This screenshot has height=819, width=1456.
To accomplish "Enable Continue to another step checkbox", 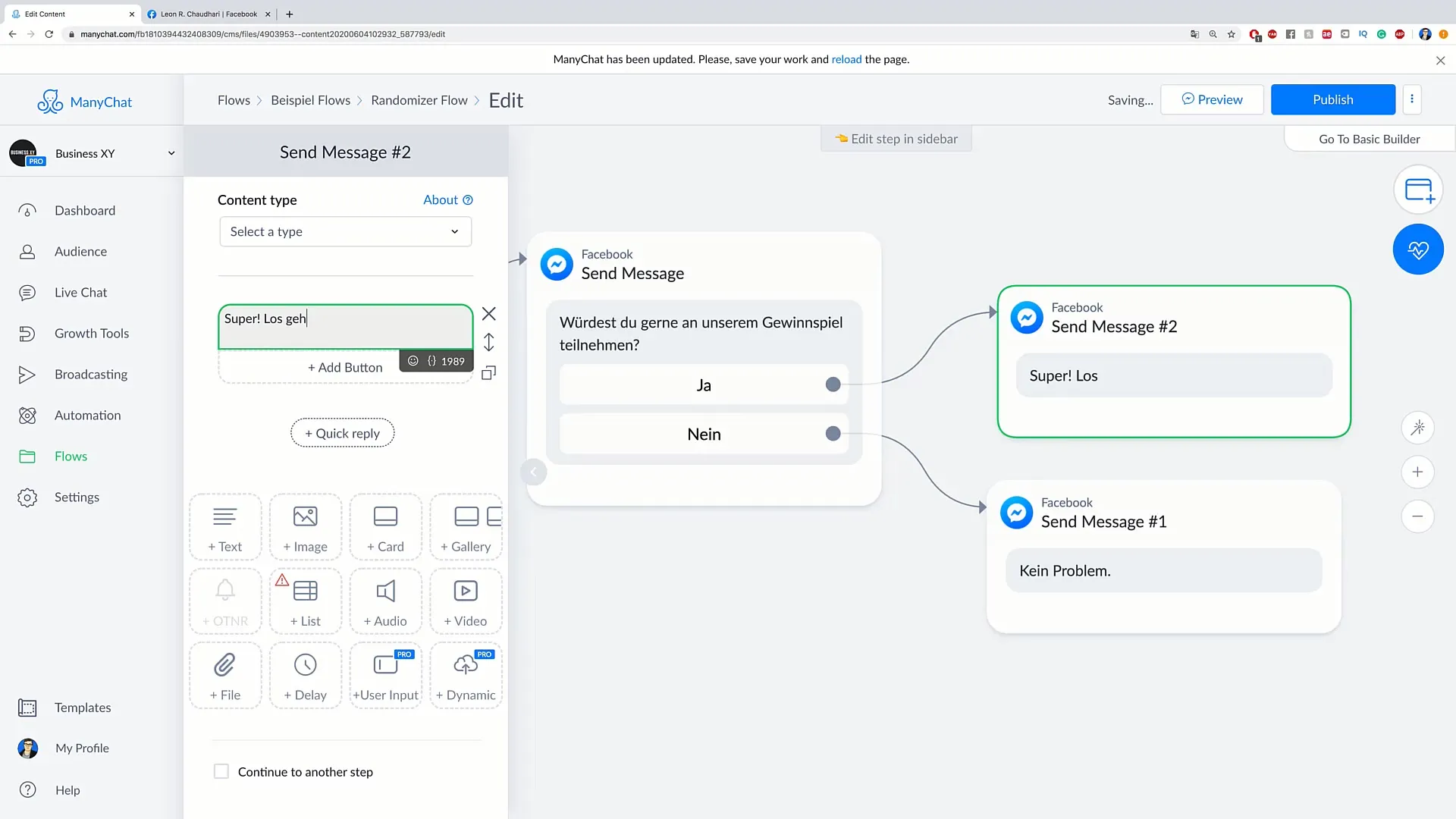I will pos(220,771).
